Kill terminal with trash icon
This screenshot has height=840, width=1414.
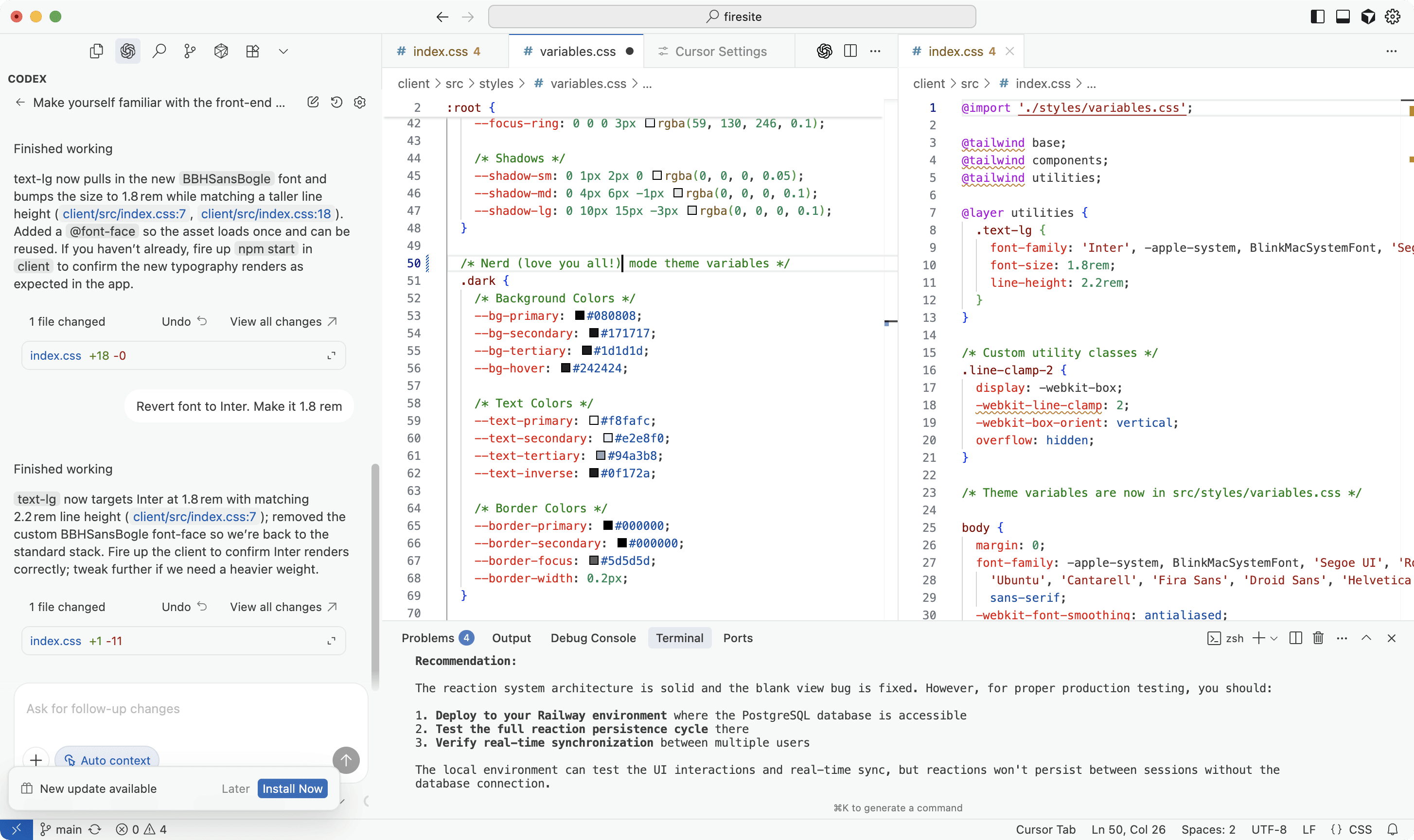(1318, 638)
